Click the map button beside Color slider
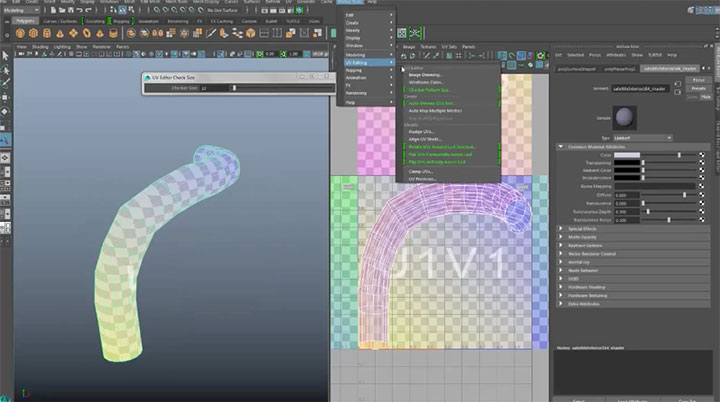The width and height of the screenshot is (720, 402). [702, 155]
